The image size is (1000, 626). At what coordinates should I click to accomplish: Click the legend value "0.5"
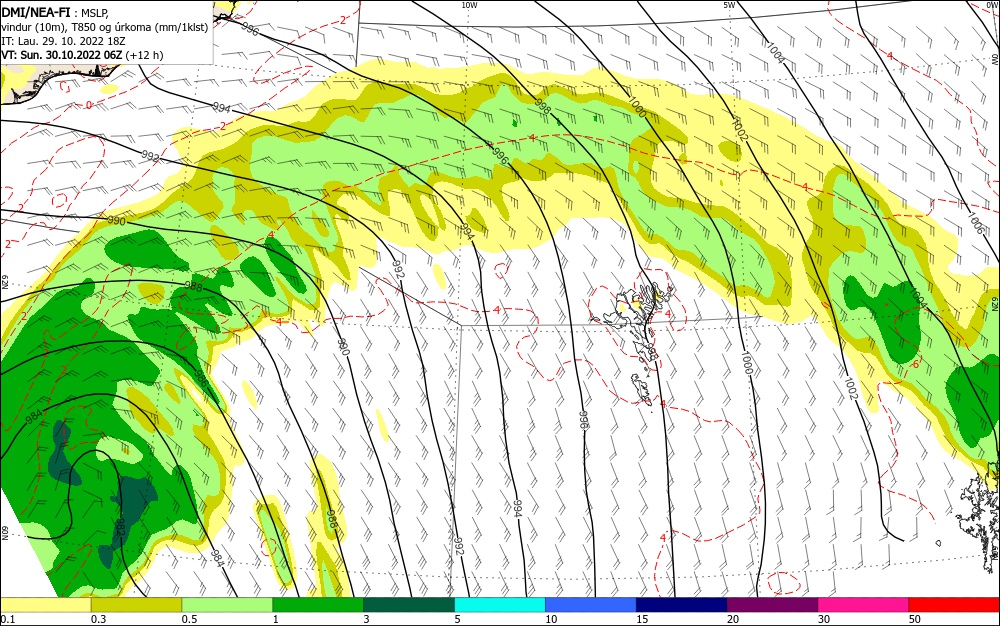(x=189, y=619)
